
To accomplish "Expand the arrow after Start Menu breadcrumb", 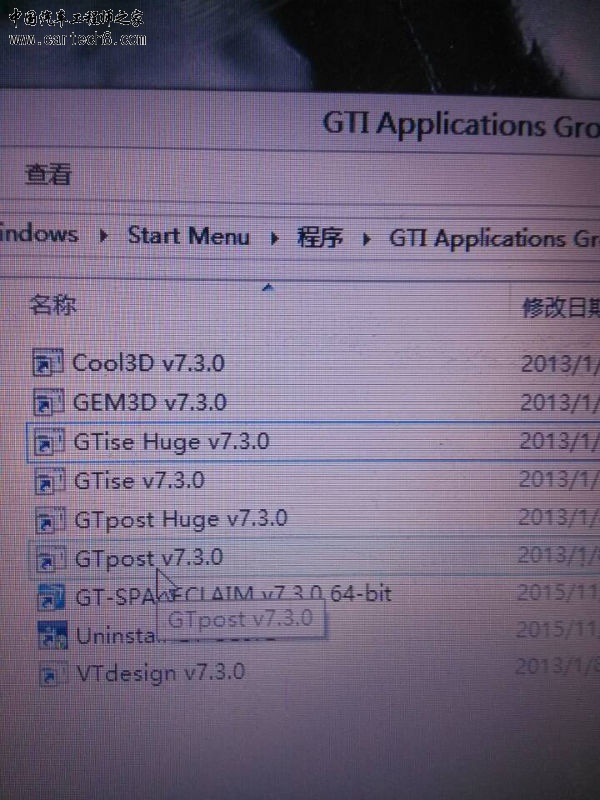I will (x=274, y=238).
